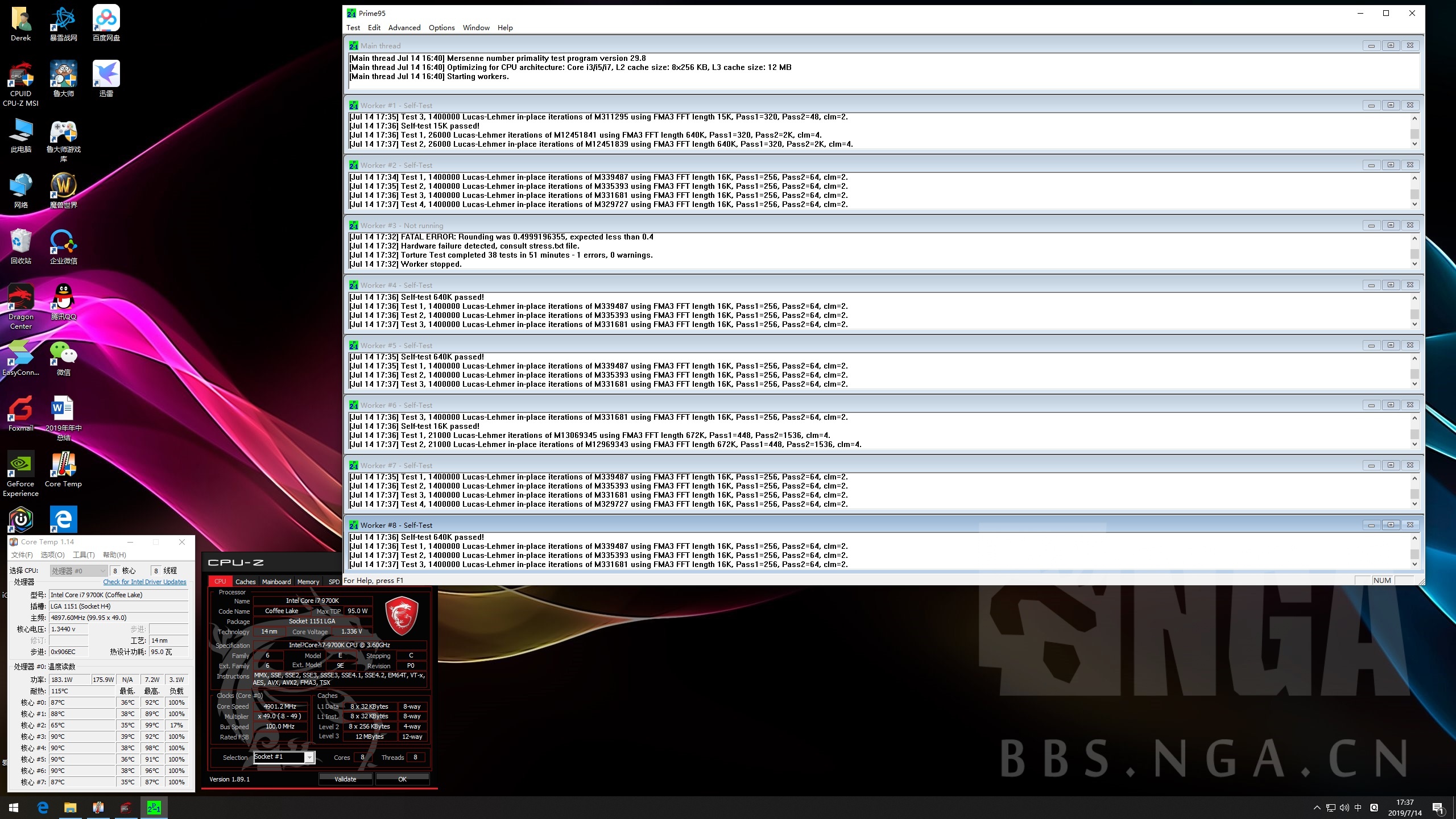The height and width of the screenshot is (819, 1456).
Task: Minimize the Worker #1 Self-Test child window
Action: click(1371, 105)
